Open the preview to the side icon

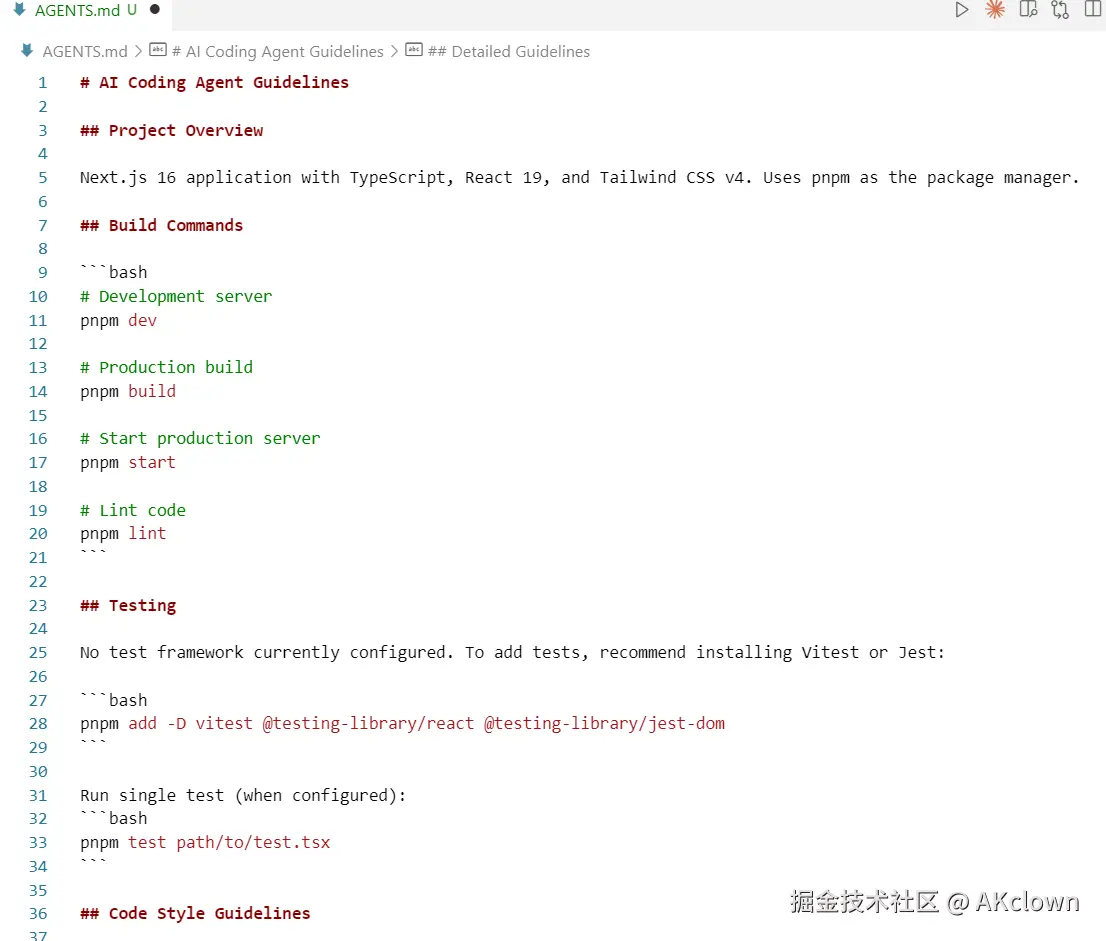tap(1028, 10)
